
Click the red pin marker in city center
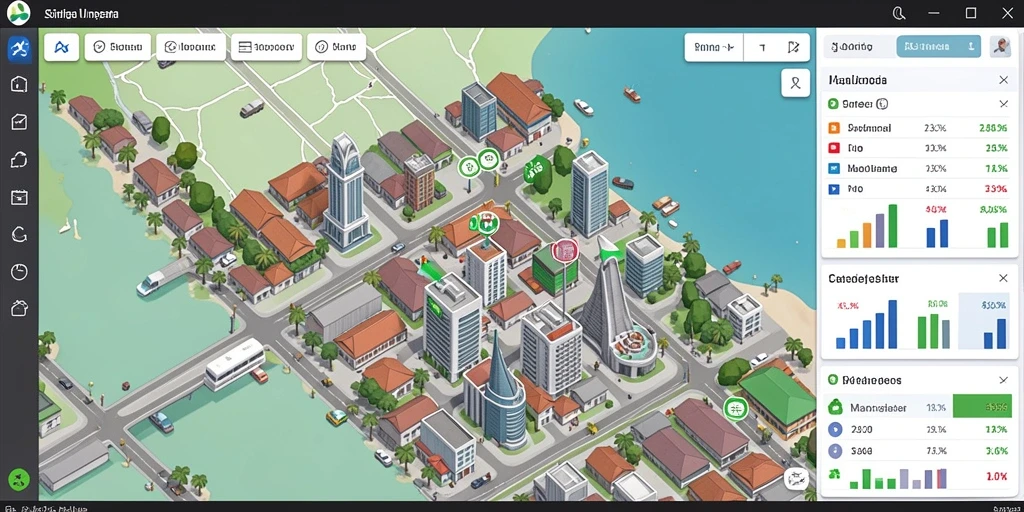click(566, 250)
